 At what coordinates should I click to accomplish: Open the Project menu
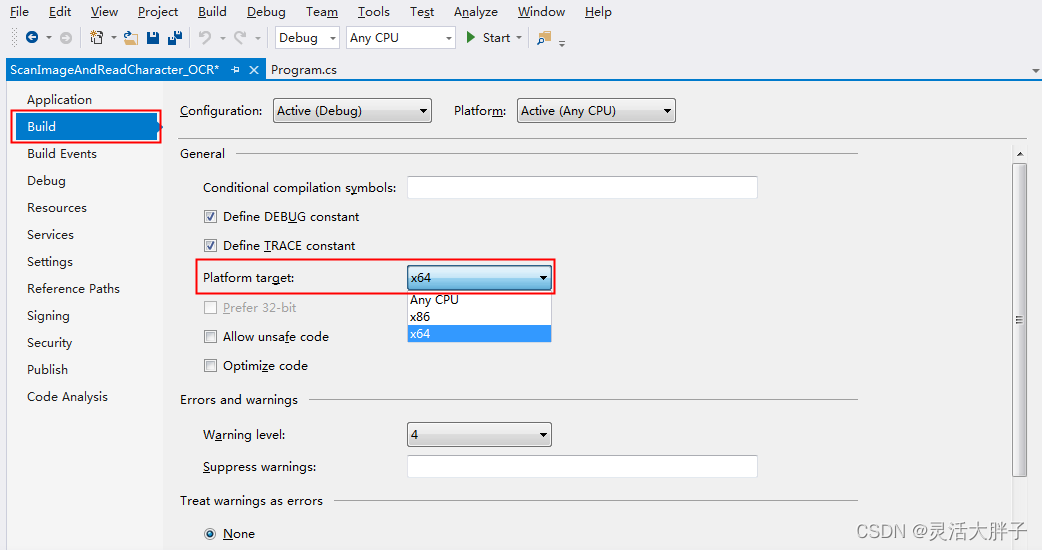point(157,12)
